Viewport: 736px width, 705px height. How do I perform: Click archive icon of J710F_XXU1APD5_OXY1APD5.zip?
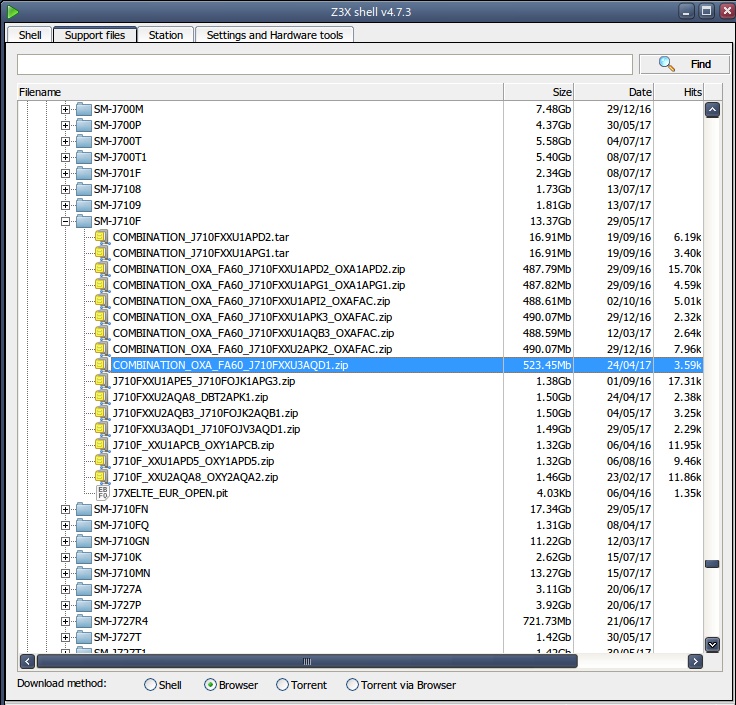(101, 460)
